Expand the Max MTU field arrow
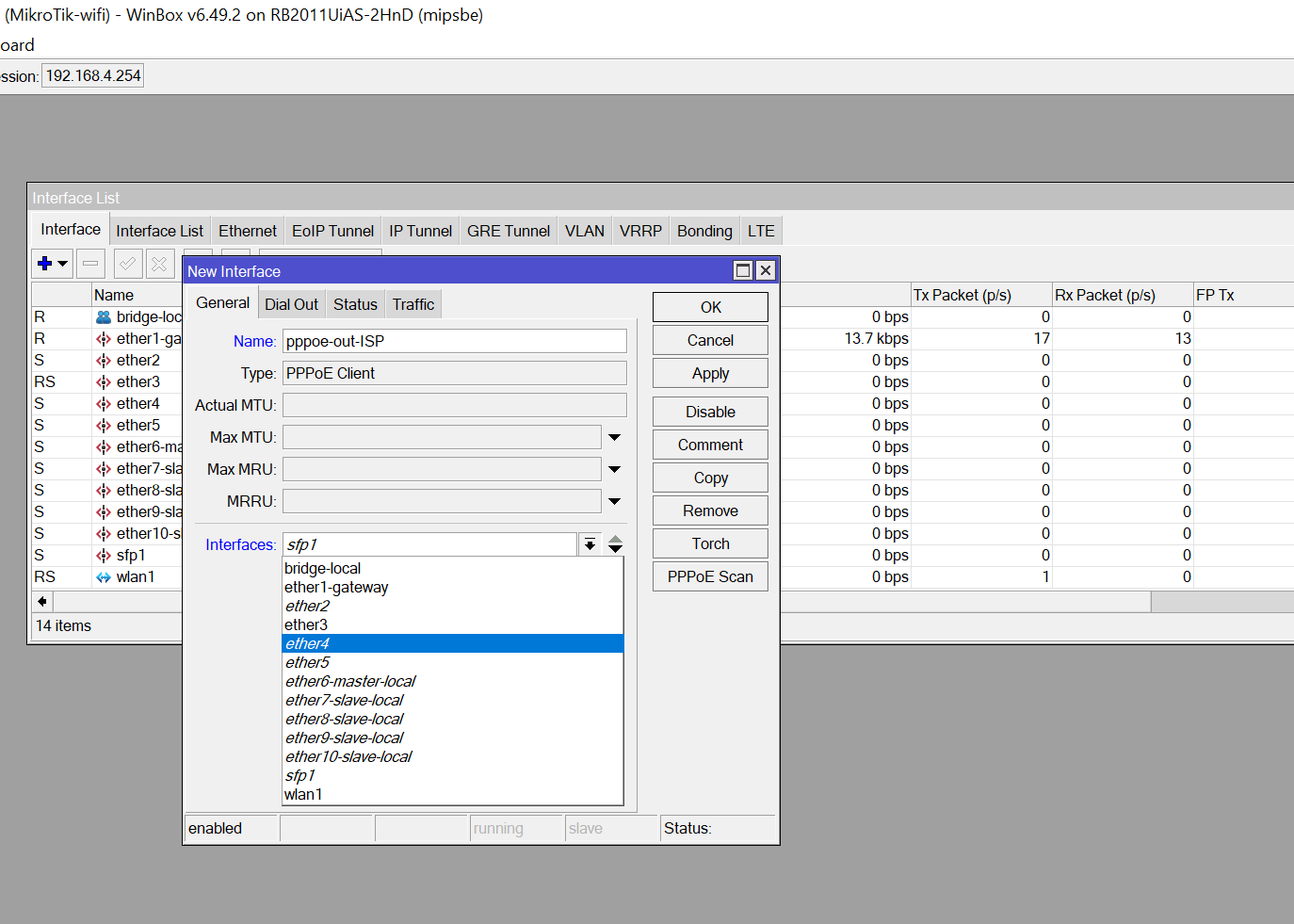The width and height of the screenshot is (1294, 924). (x=615, y=437)
